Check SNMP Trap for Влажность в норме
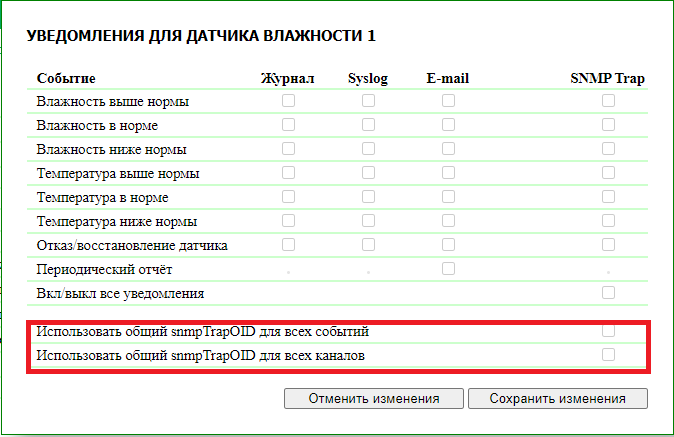This screenshot has height=437, width=674. click(608, 125)
